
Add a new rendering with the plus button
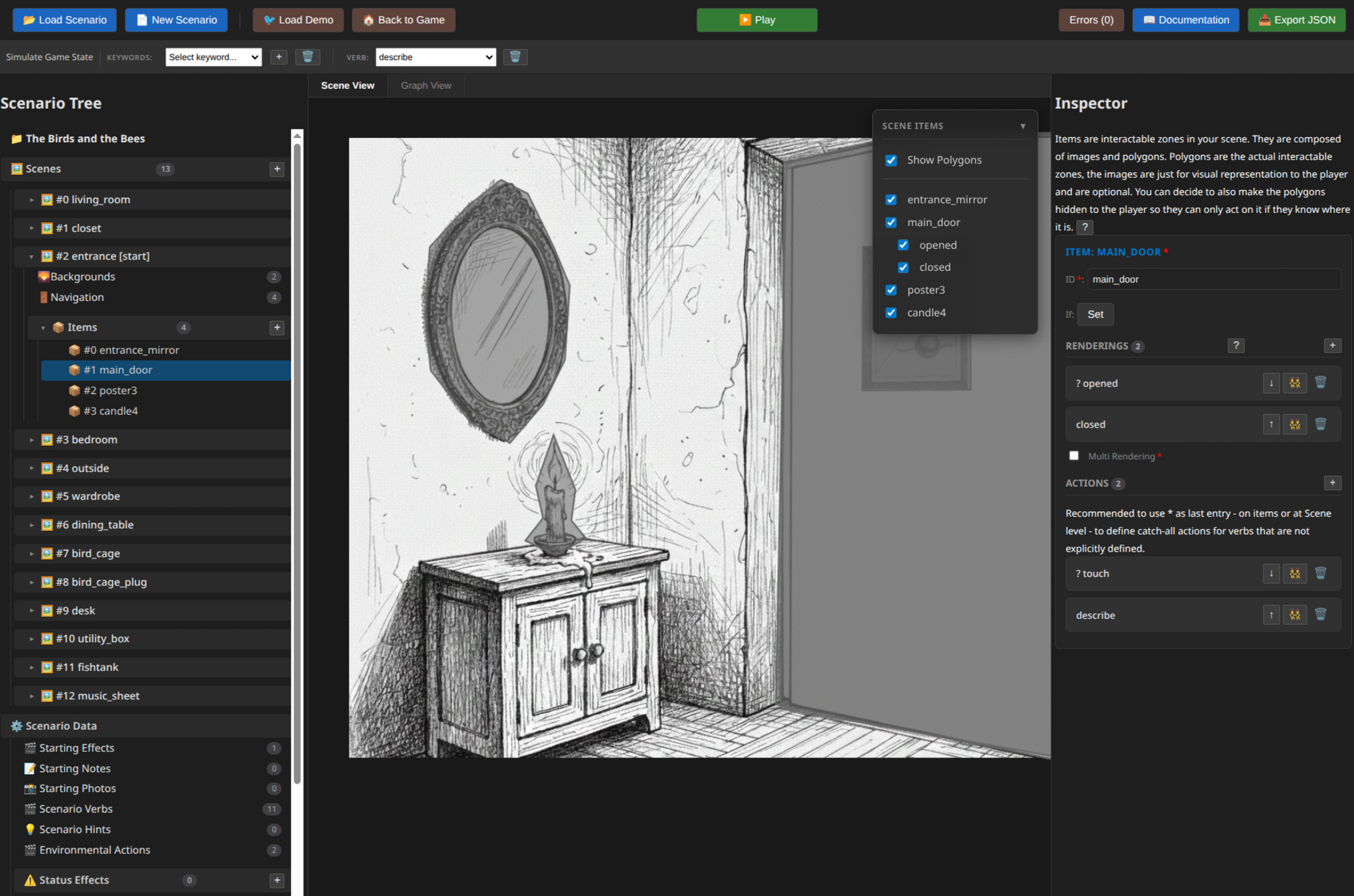coord(1333,345)
